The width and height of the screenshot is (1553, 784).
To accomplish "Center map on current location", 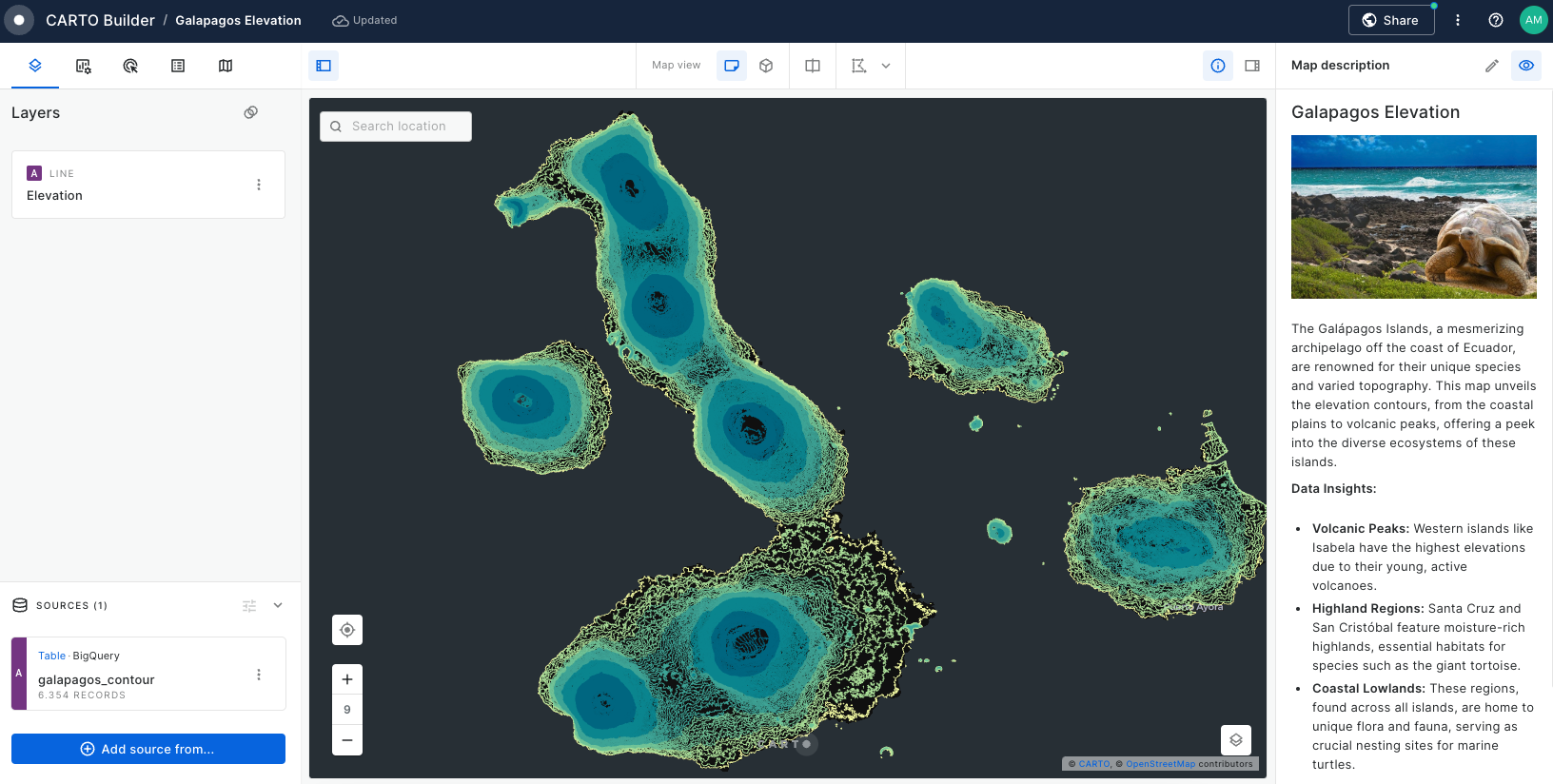I will pyautogui.click(x=347, y=630).
